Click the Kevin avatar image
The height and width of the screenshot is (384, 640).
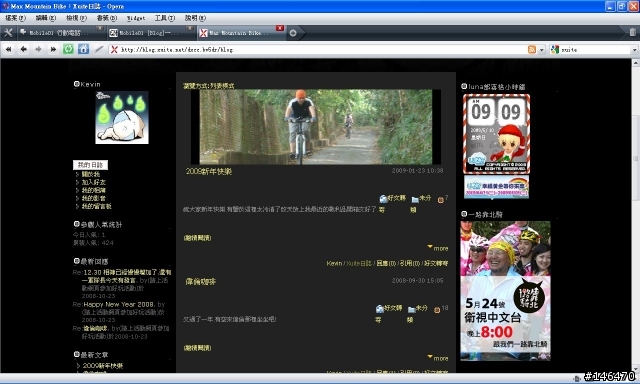point(122,118)
